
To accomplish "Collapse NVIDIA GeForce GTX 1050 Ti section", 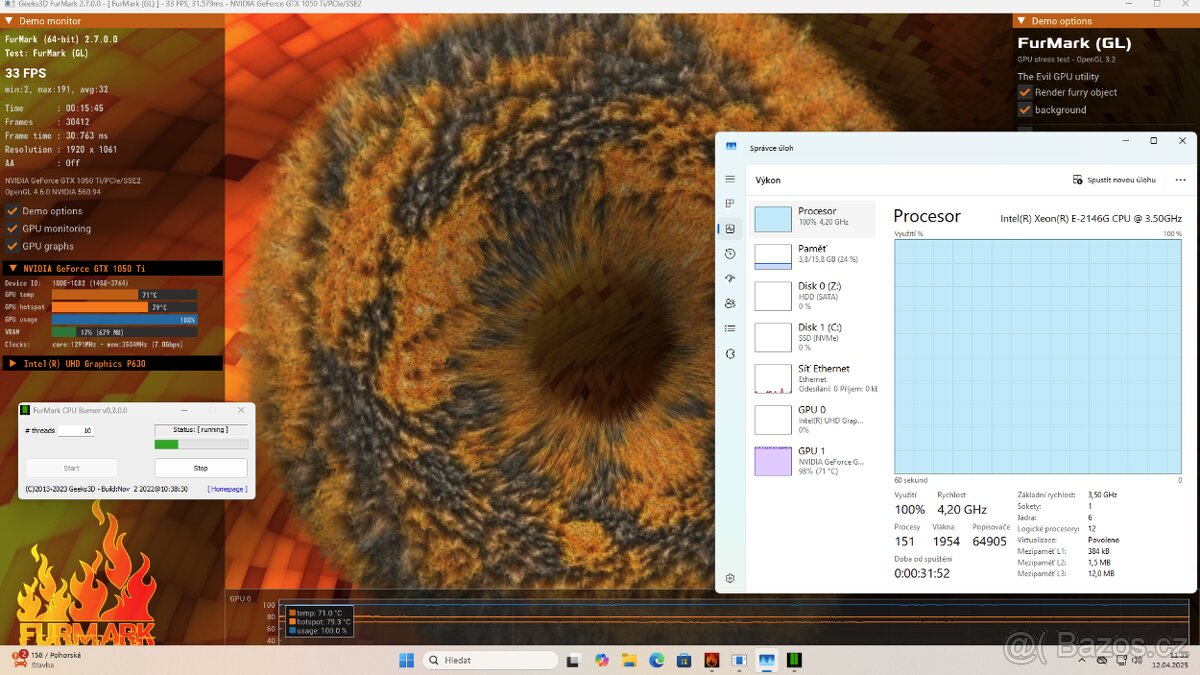I will [12, 268].
